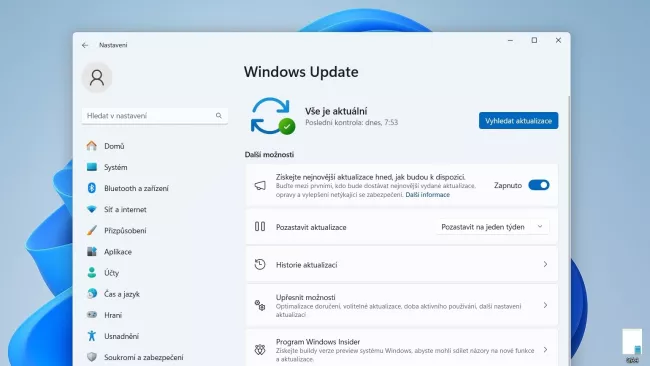The height and width of the screenshot is (366, 650).
Task: Click the Vyhledat aktualizace button
Action: click(518, 121)
